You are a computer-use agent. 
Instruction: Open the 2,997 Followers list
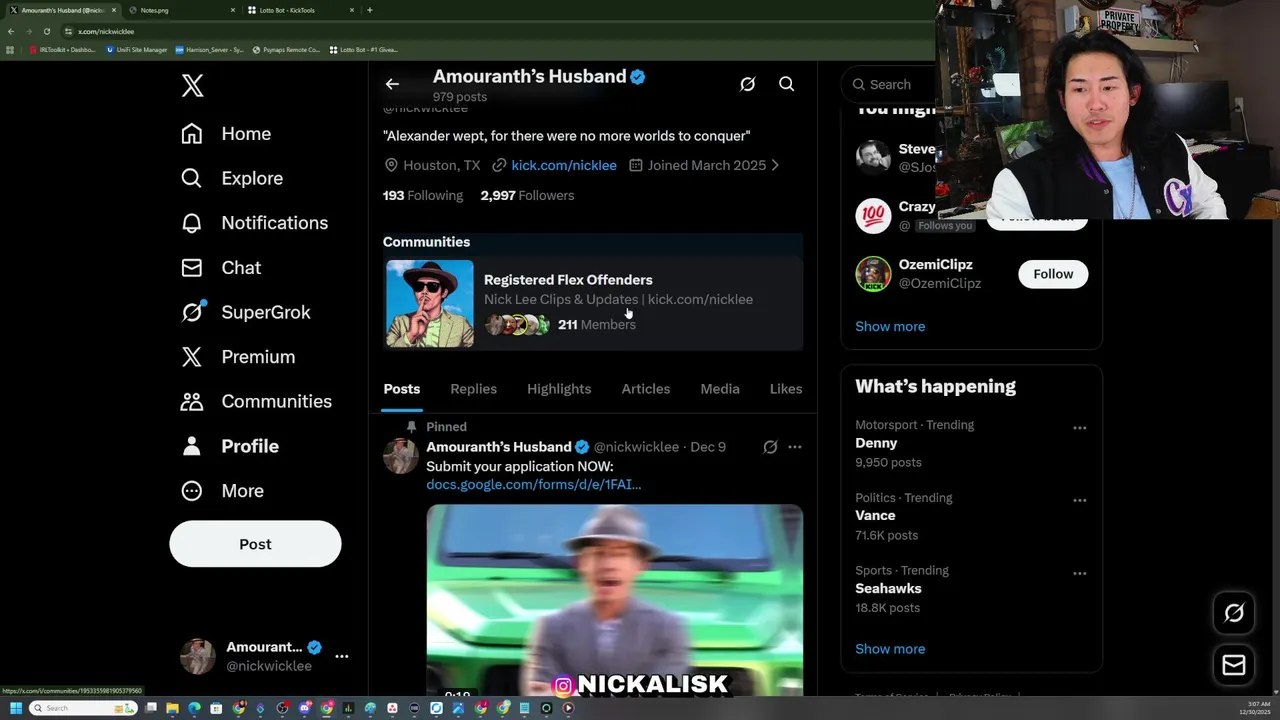click(527, 195)
